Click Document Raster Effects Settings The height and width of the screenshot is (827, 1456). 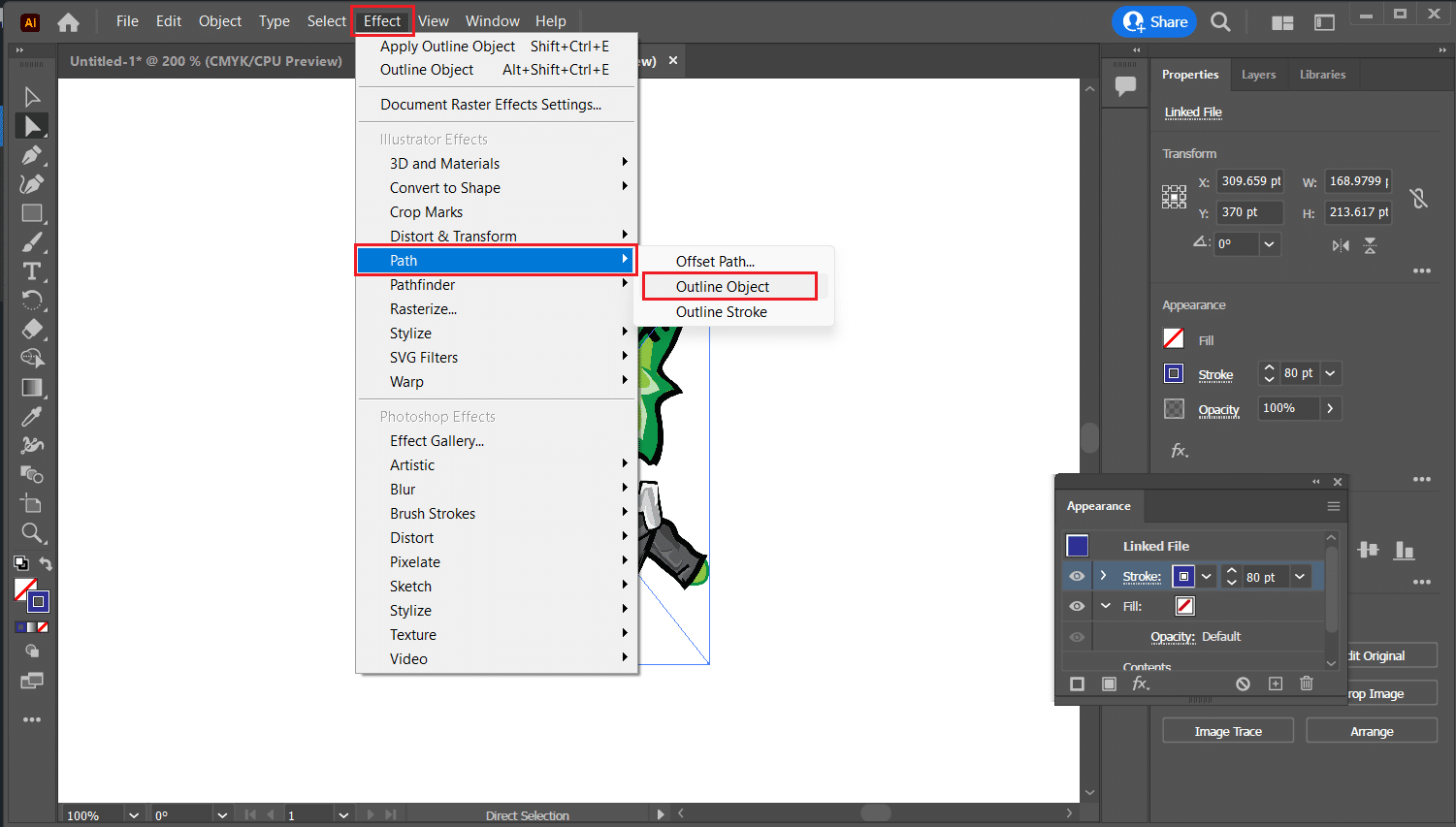491,105
